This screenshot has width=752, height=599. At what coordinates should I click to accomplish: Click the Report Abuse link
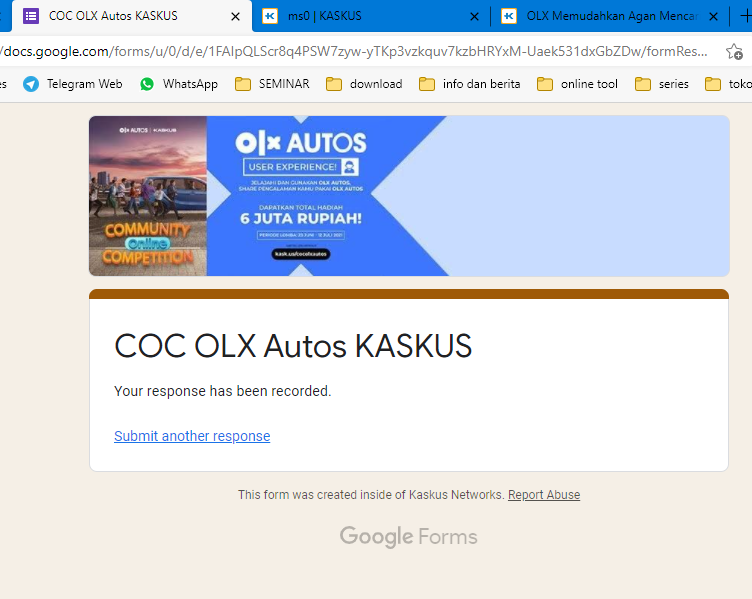pos(544,494)
